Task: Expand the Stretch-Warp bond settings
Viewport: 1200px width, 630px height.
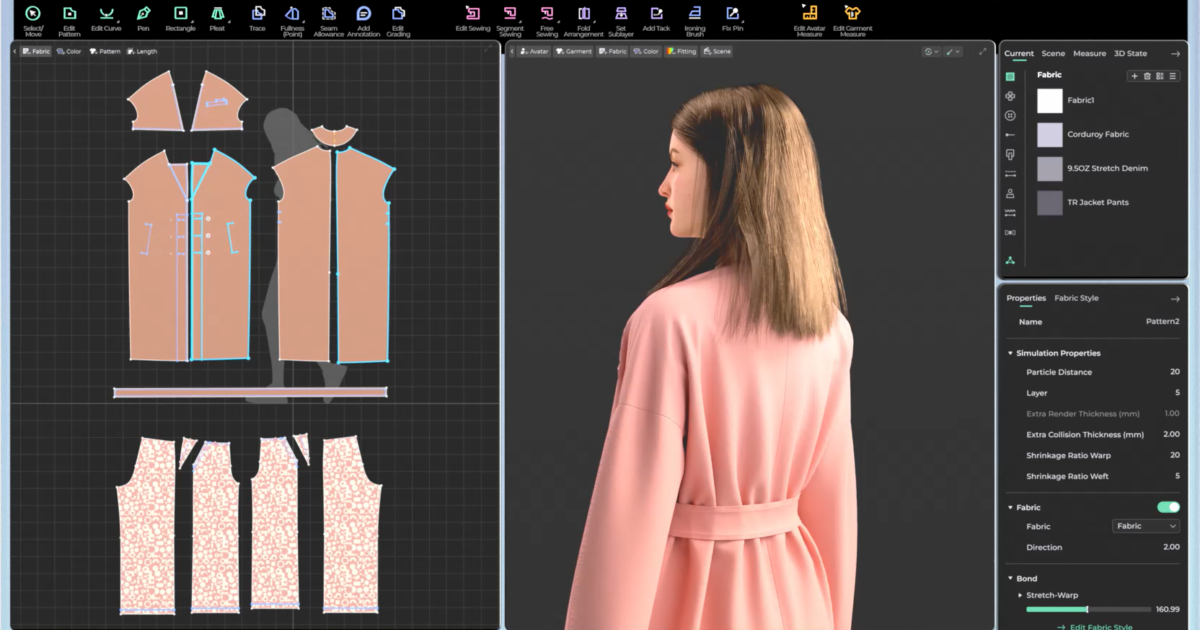Action: click(1021, 594)
